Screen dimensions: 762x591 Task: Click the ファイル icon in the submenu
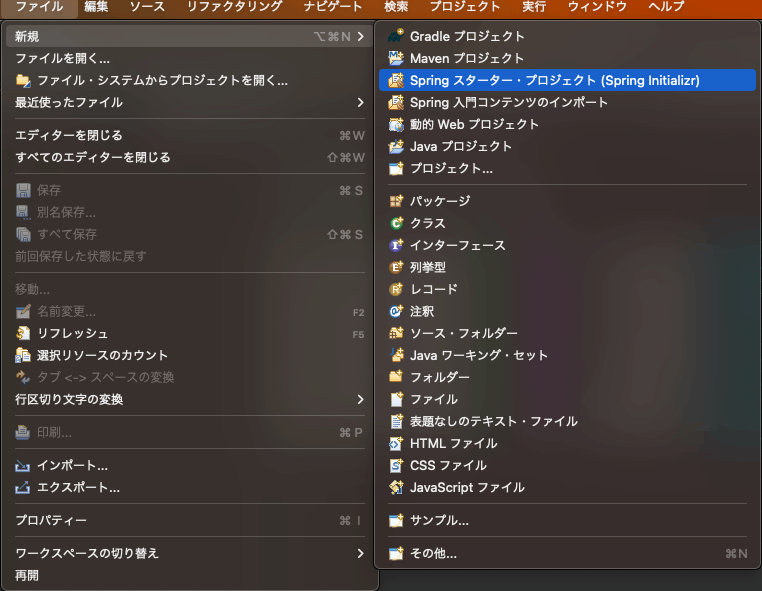pos(396,399)
